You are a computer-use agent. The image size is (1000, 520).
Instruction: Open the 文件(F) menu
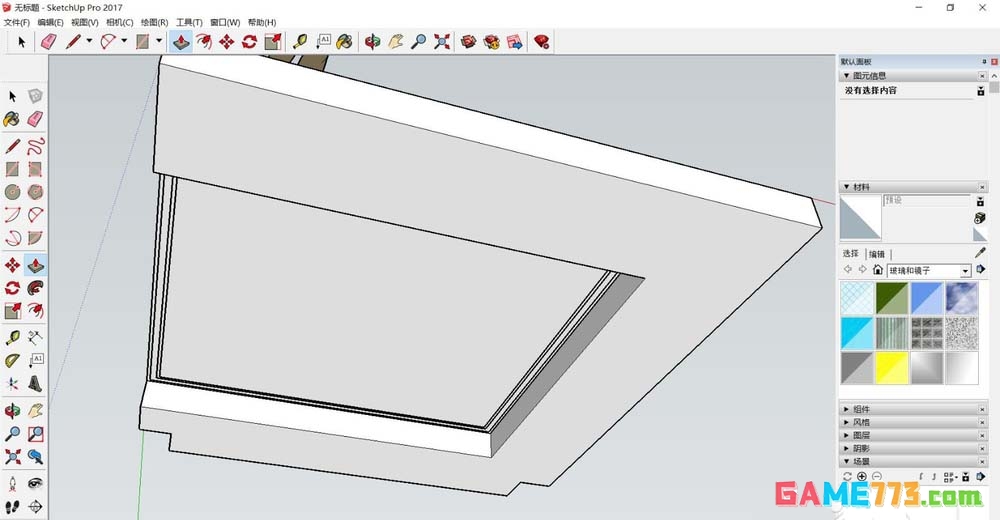coord(17,22)
